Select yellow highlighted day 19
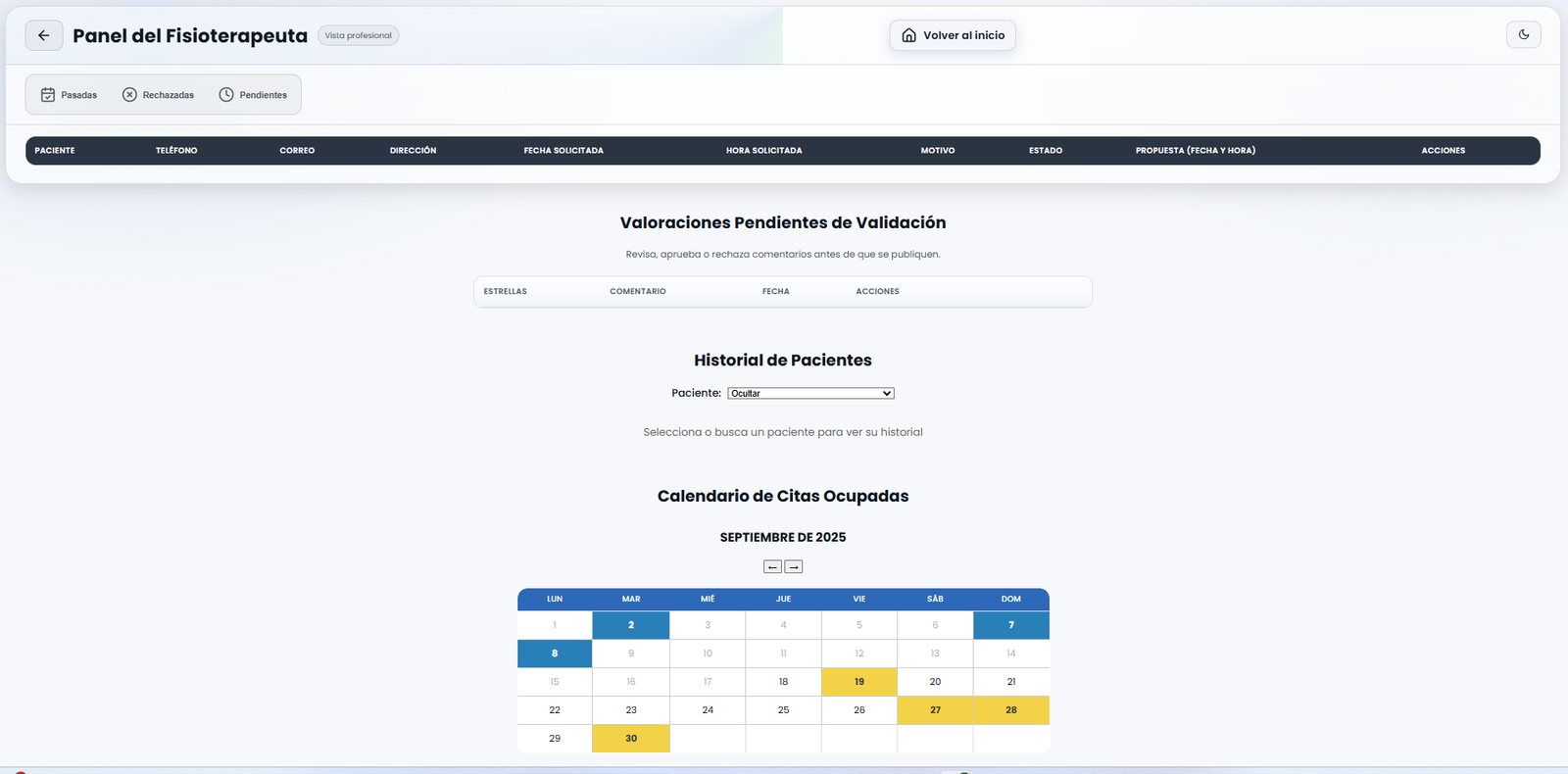 tap(859, 682)
